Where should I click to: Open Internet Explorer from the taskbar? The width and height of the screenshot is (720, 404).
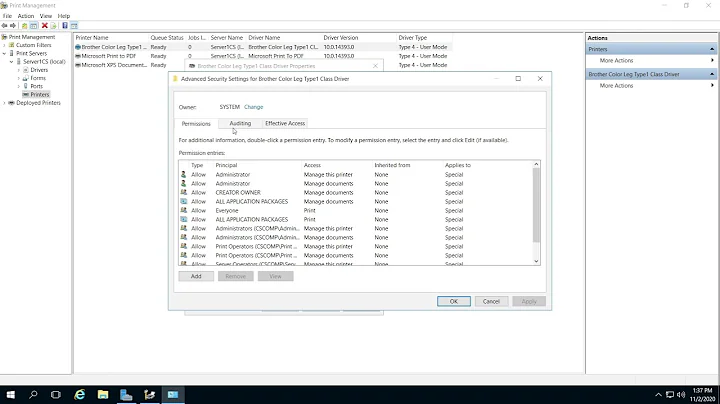point(80,395)
